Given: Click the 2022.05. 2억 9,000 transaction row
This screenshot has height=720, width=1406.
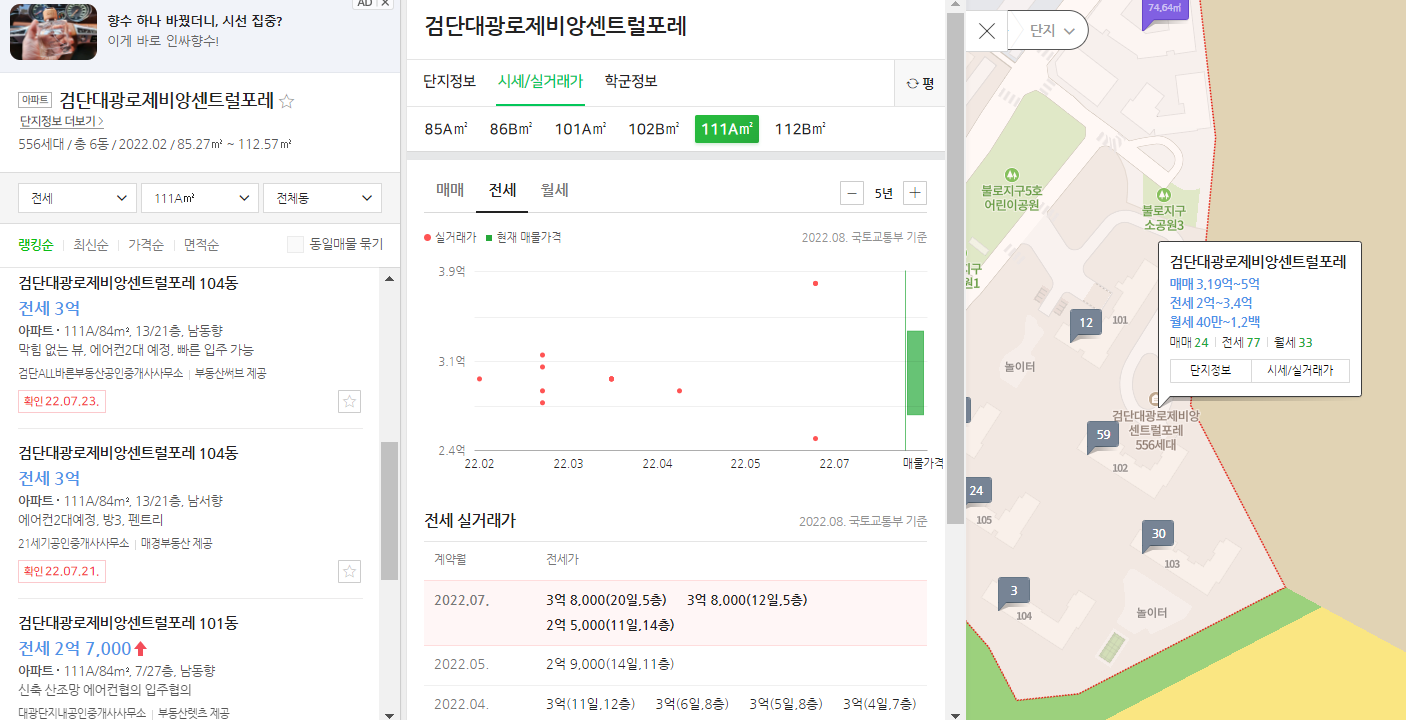Looking at the screenshot, I should click(x=675, y=665).
